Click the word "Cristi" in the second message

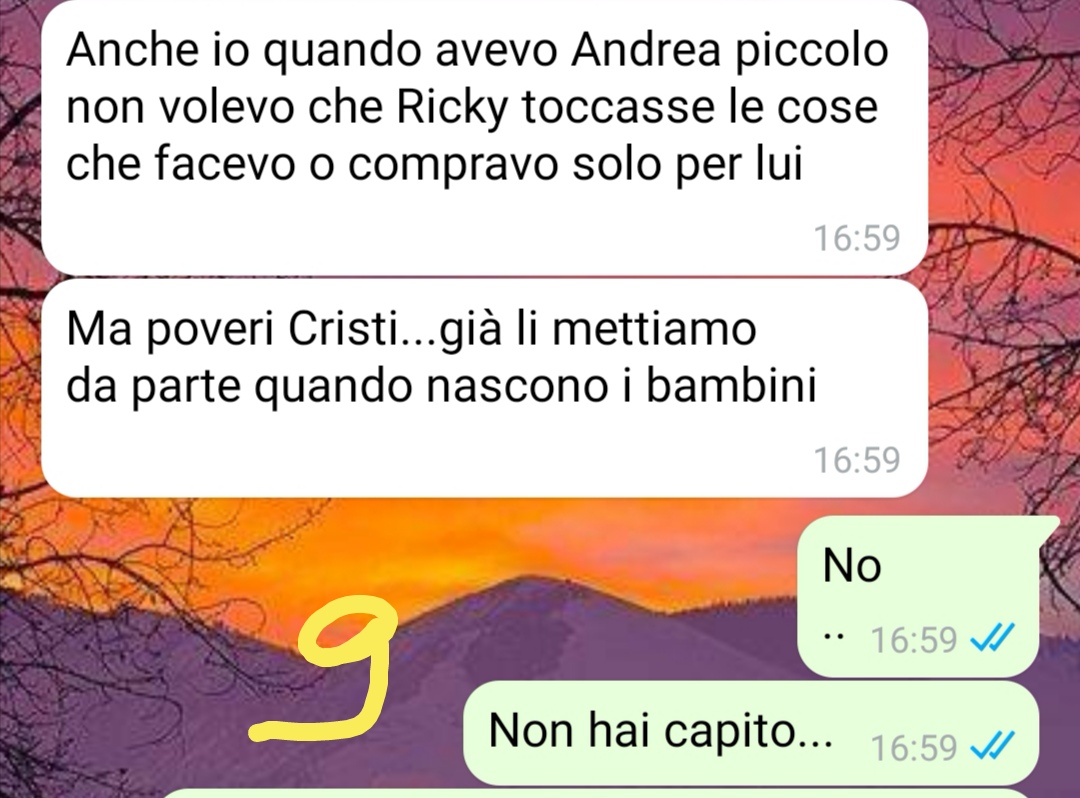343,329
